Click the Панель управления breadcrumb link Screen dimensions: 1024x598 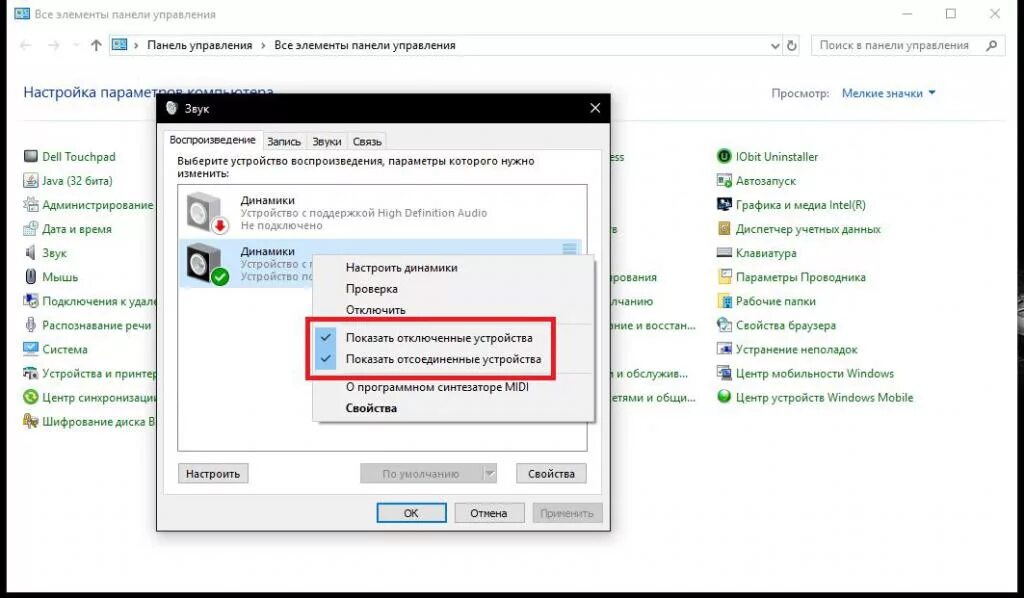point(199,45)
